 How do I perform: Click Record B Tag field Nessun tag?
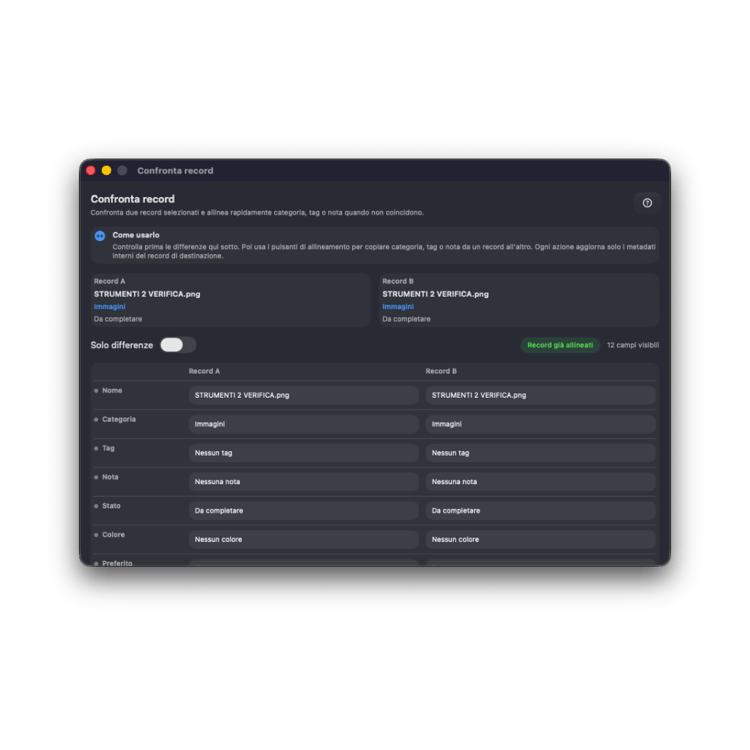tap(540, 452)
